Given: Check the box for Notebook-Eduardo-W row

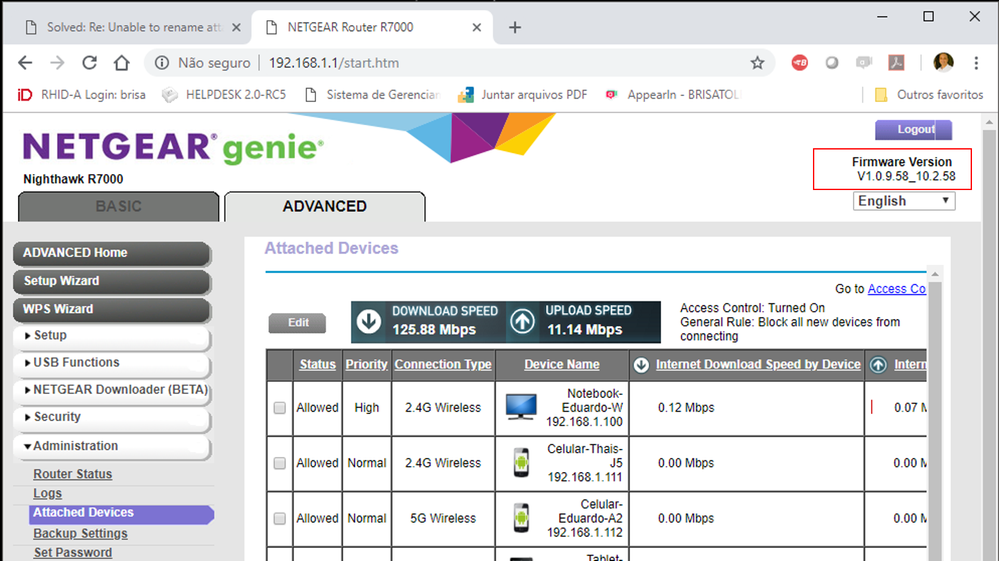Looking at the screenshot, I should click(x=280, y=408).
